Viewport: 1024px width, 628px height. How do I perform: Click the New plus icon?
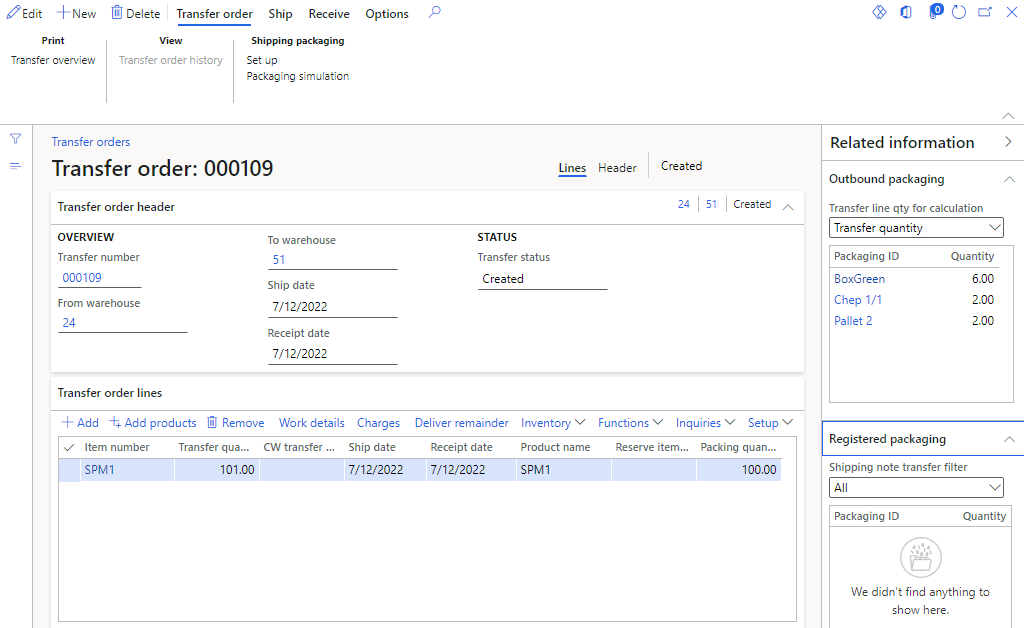[62, 13]
